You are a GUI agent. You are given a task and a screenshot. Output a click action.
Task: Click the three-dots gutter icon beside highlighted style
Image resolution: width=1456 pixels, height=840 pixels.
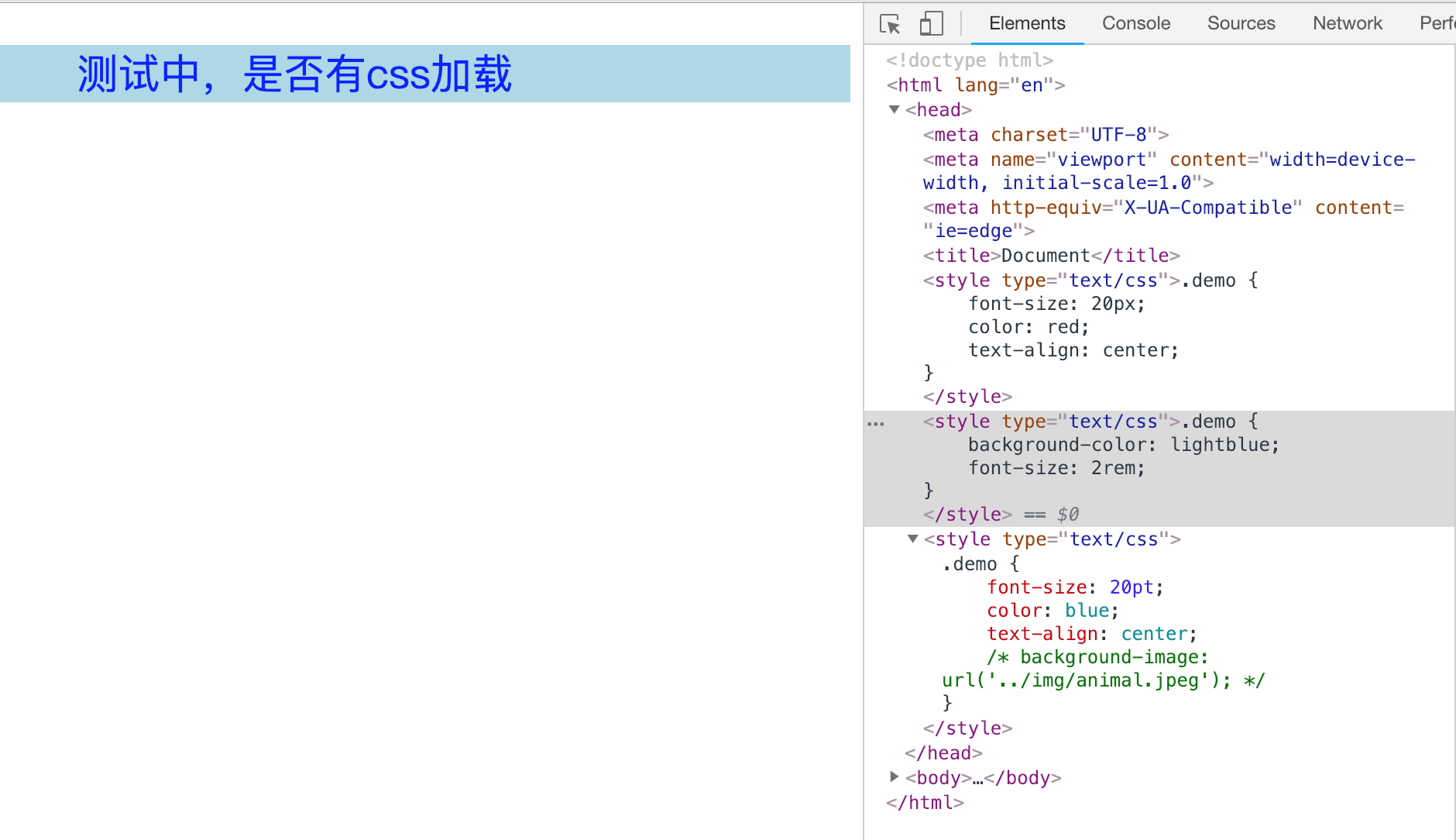(x=876, y=424)
